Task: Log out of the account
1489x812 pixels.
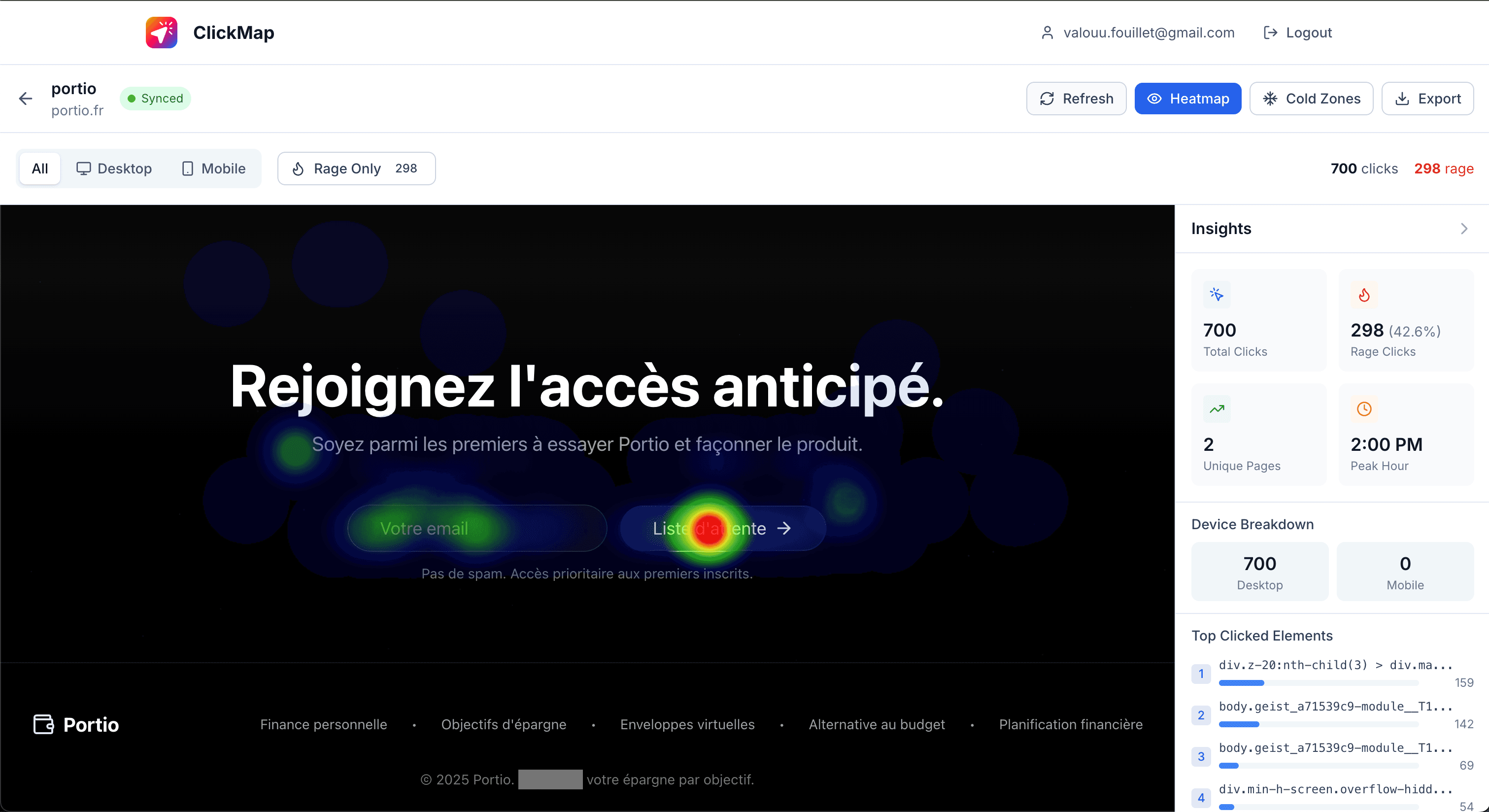Action: (x=1298, y=33)
